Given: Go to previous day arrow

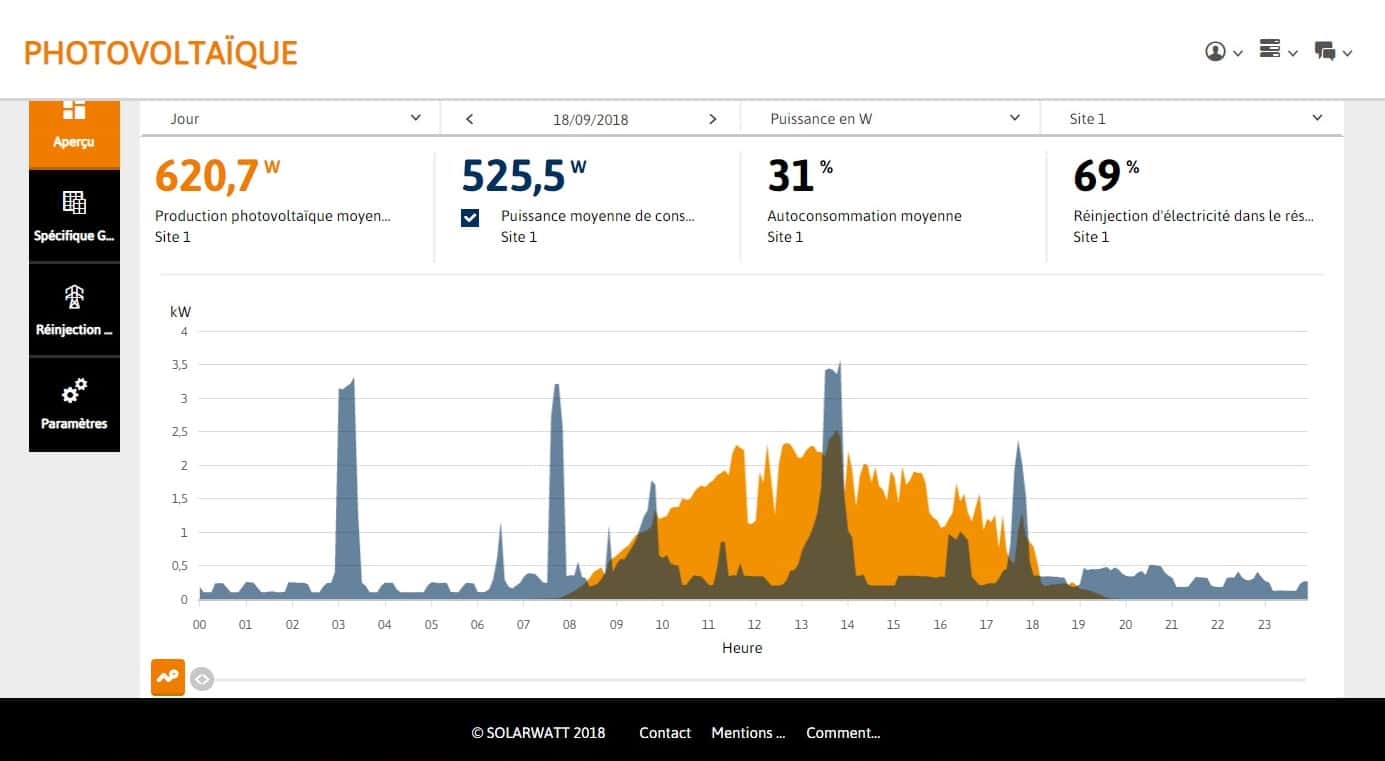Looking at the screenshot, I should 469,119.
